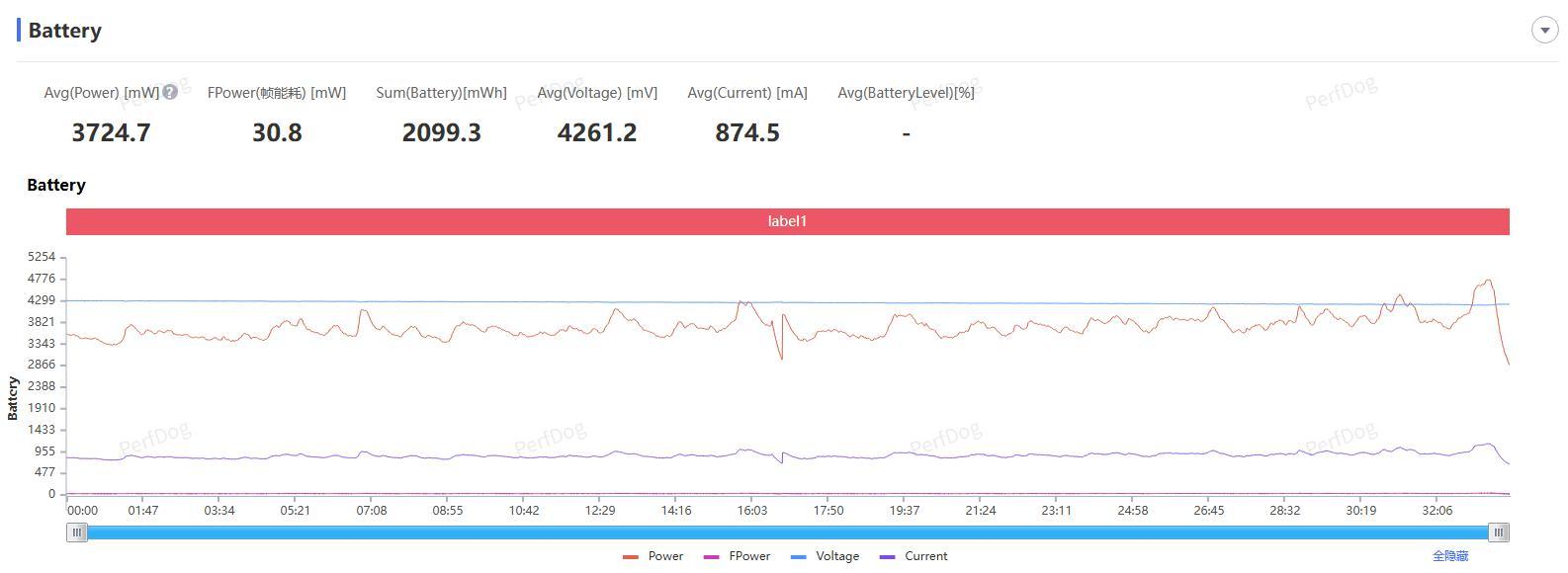
Task: Grab the right handle of the time range slider
Action: [x=1499, y=532]
